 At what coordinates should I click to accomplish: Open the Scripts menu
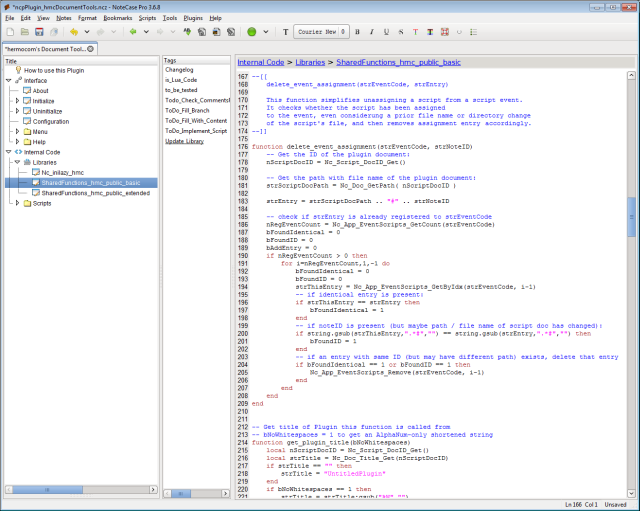147,18
